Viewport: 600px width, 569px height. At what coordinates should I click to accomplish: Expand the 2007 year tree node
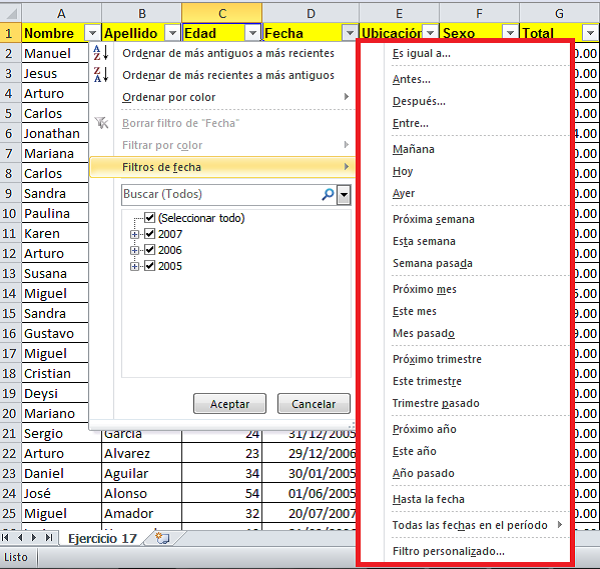coord(134,234)
